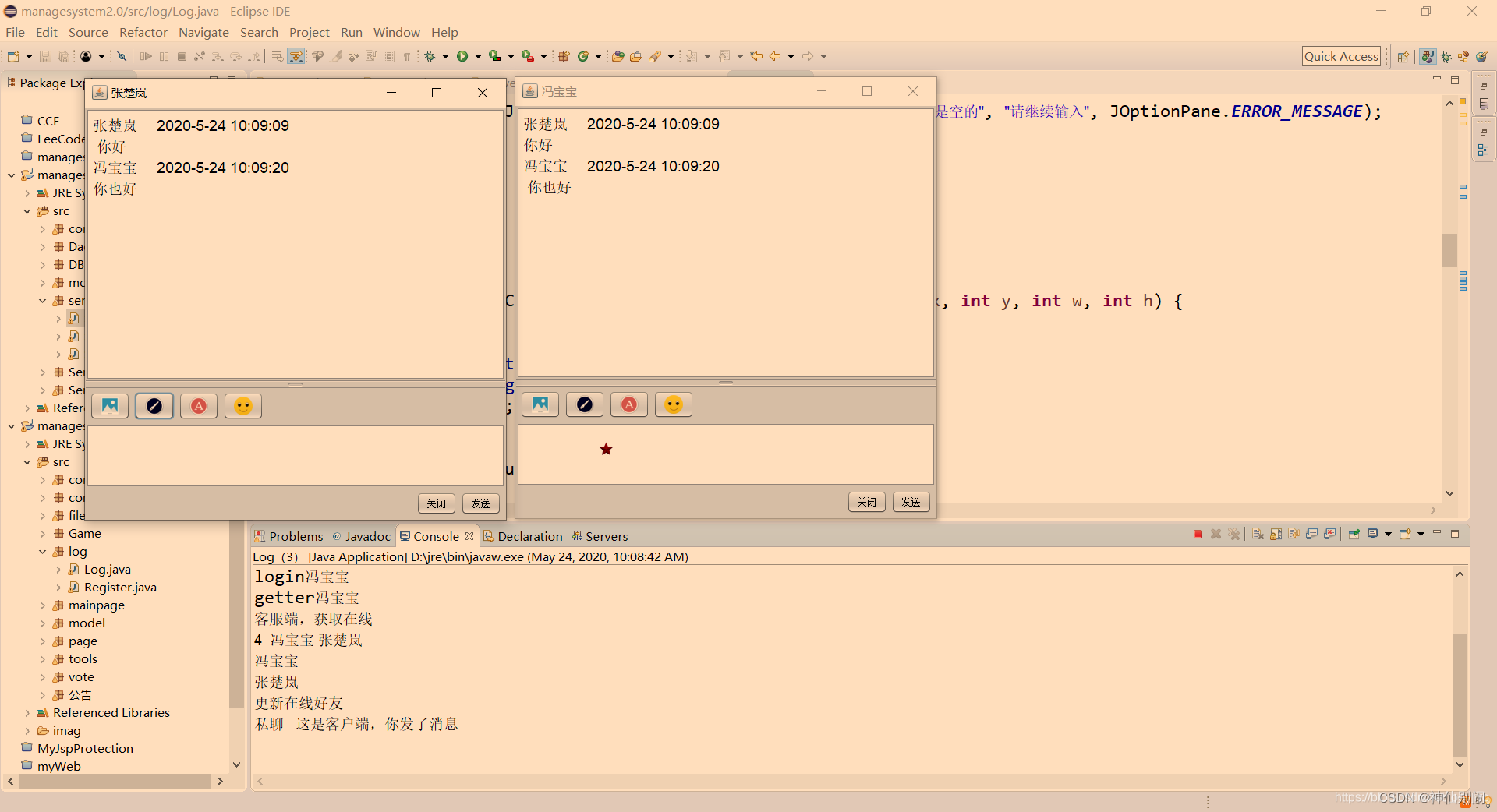
Task: Click the New Java Class icon
Action: (582, 56)
